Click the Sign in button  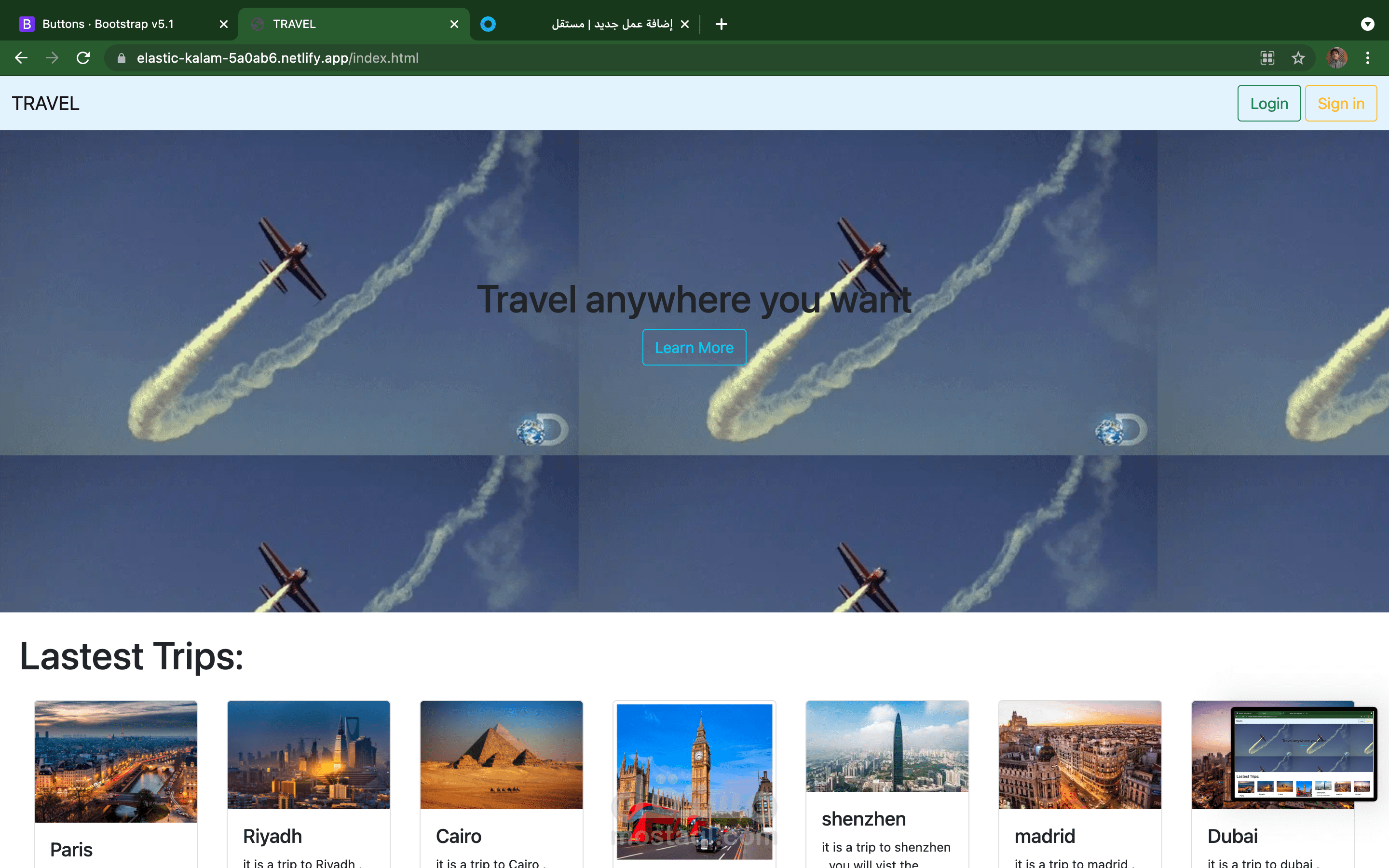[x=1341, y=103]
